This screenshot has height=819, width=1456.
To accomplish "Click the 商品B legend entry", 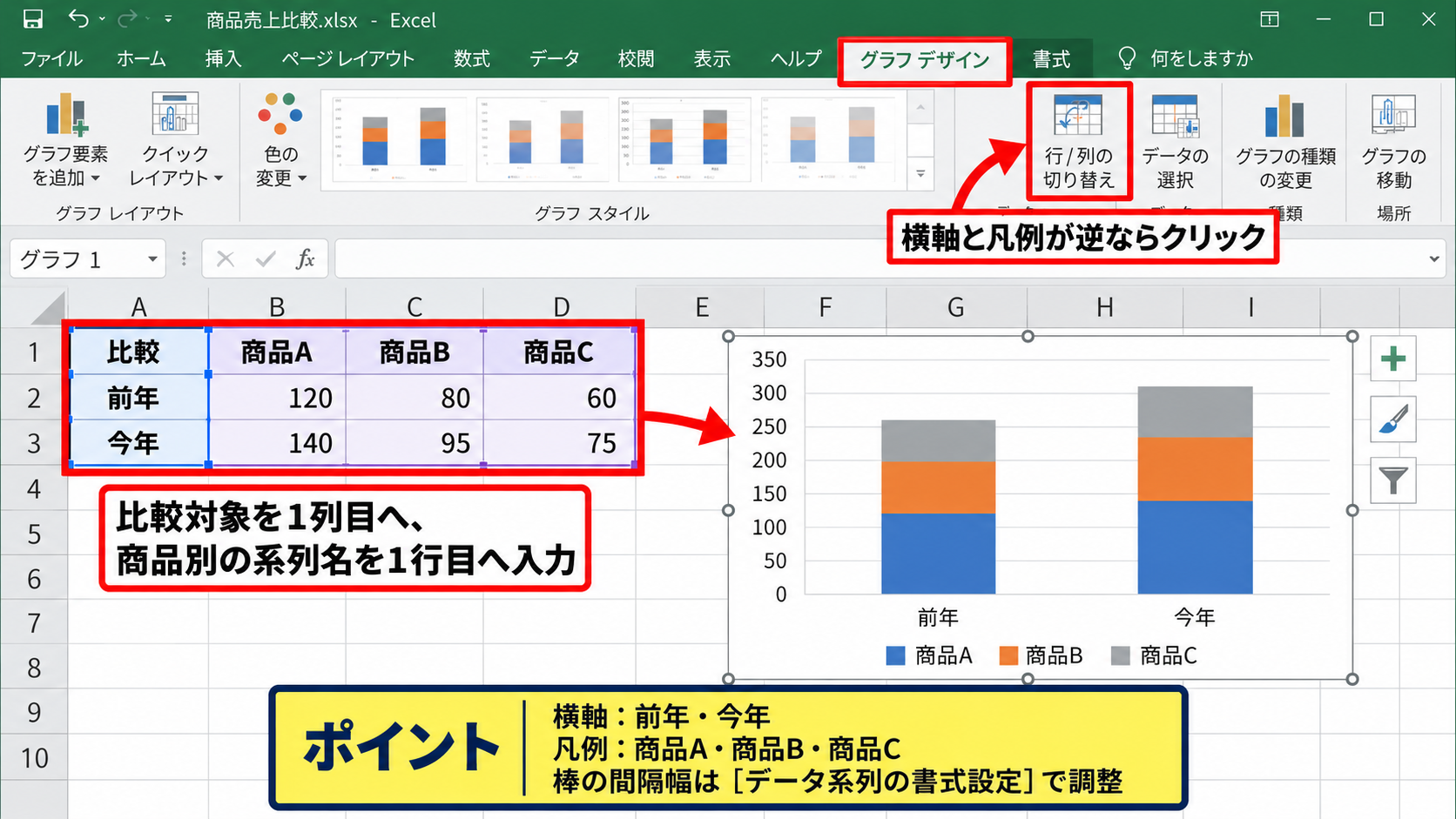I will 1041,655.
